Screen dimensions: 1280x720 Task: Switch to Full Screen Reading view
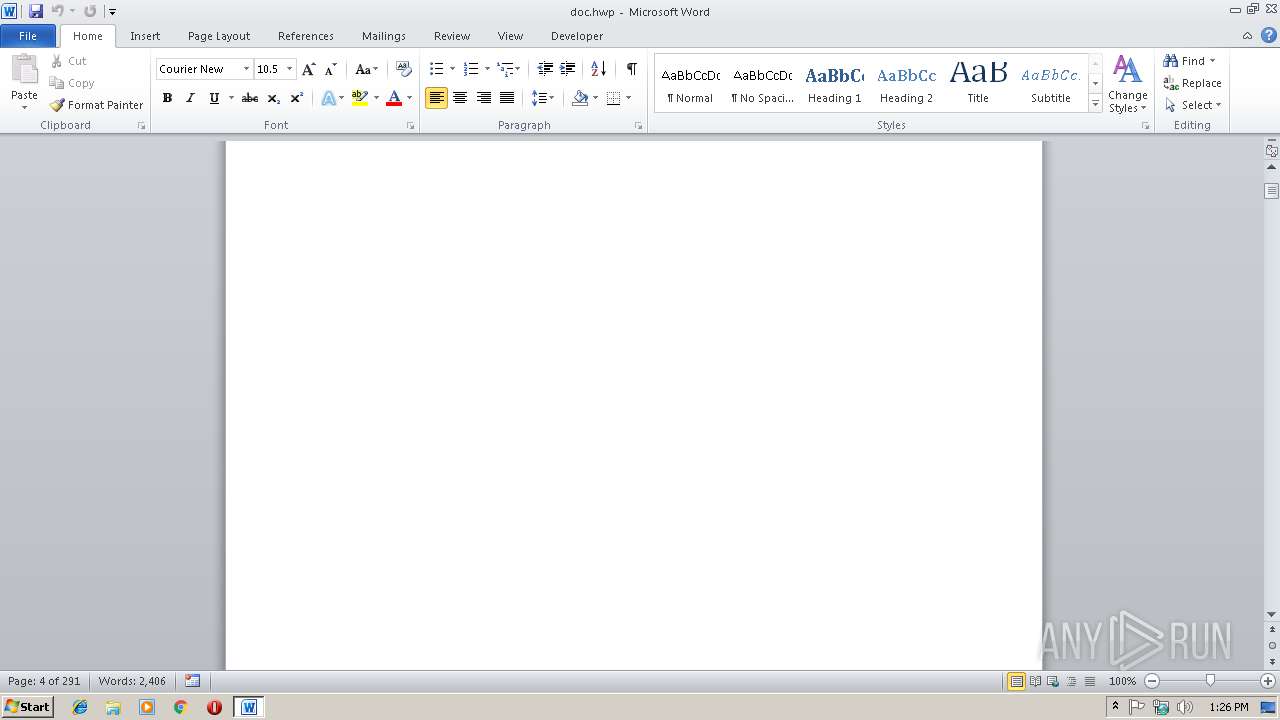coord(1035,681)
